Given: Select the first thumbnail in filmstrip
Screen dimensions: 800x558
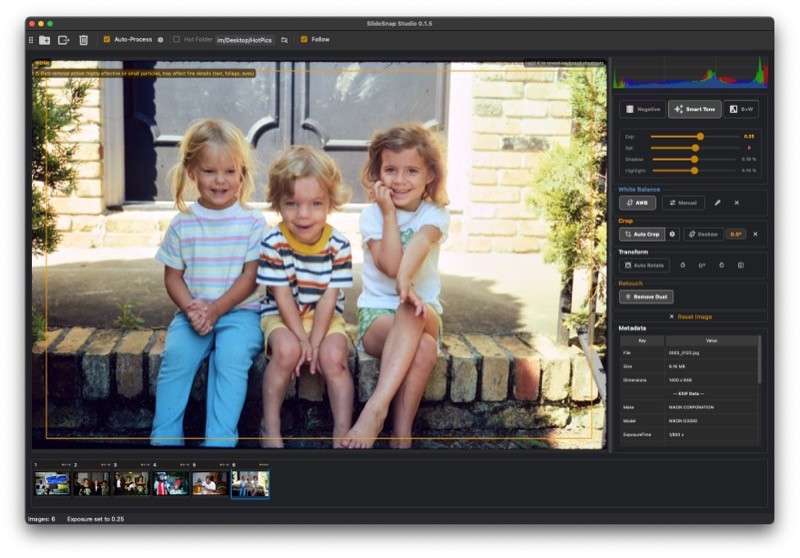Looking at the screenshot, I should 52,484.
